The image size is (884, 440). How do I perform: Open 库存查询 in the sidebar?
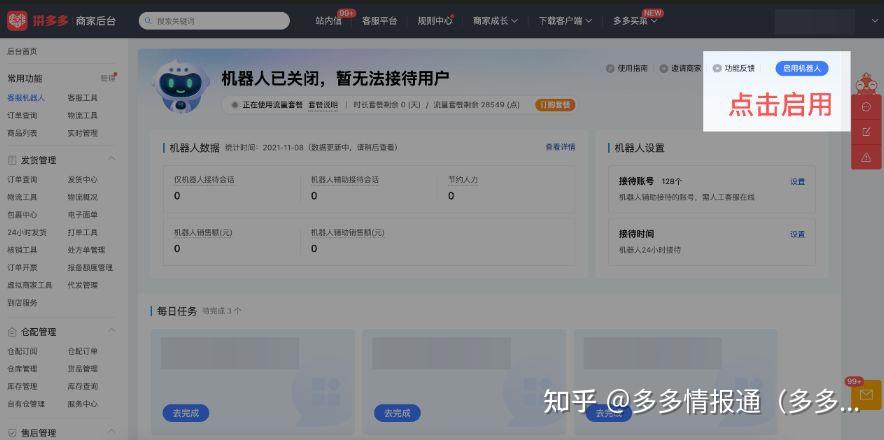pos(82,386)
